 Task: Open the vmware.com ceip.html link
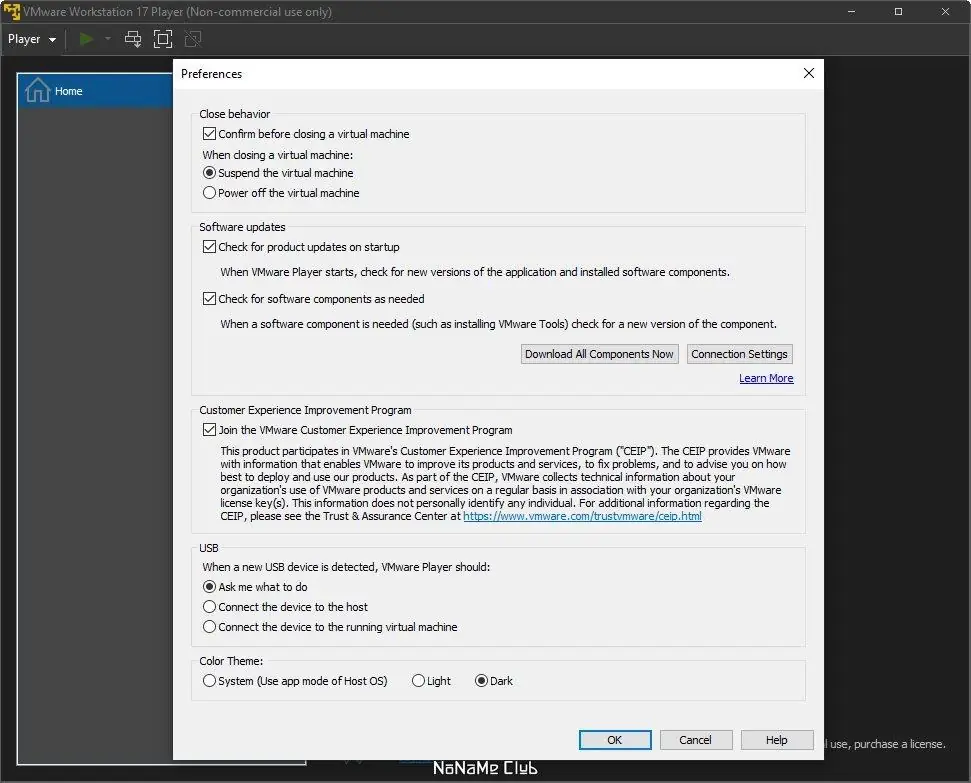[x=582, y=516]
